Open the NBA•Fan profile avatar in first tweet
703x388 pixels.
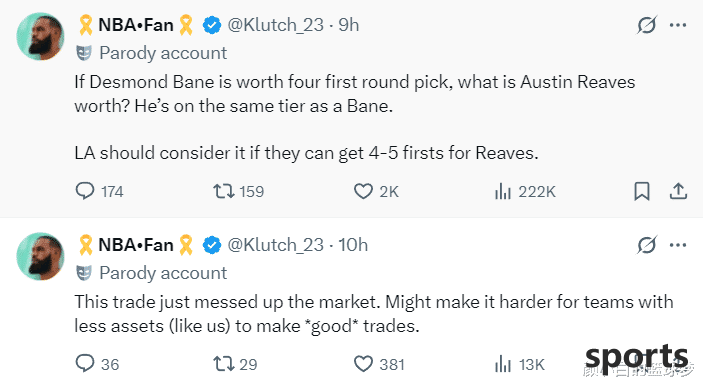[x=40, y=36]
